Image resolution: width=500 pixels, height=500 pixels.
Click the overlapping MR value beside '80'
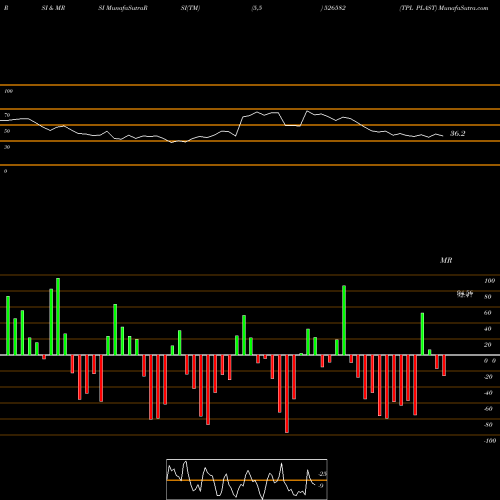465,294
